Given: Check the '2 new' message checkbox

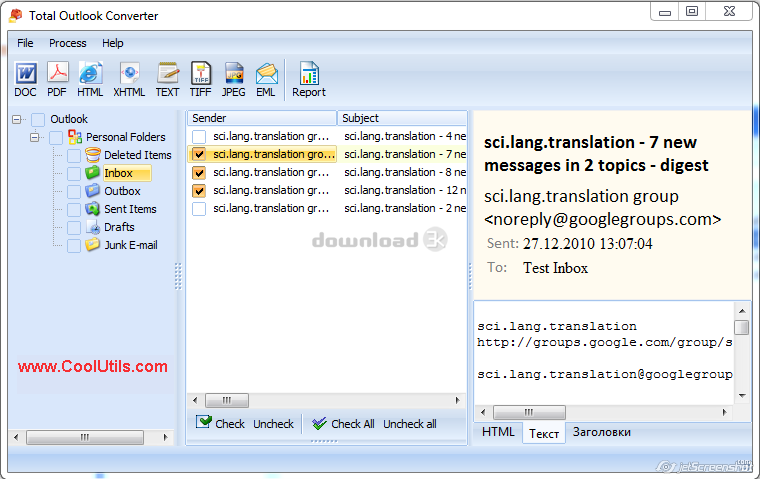Looking at the screenshot, I should point(199,209).
